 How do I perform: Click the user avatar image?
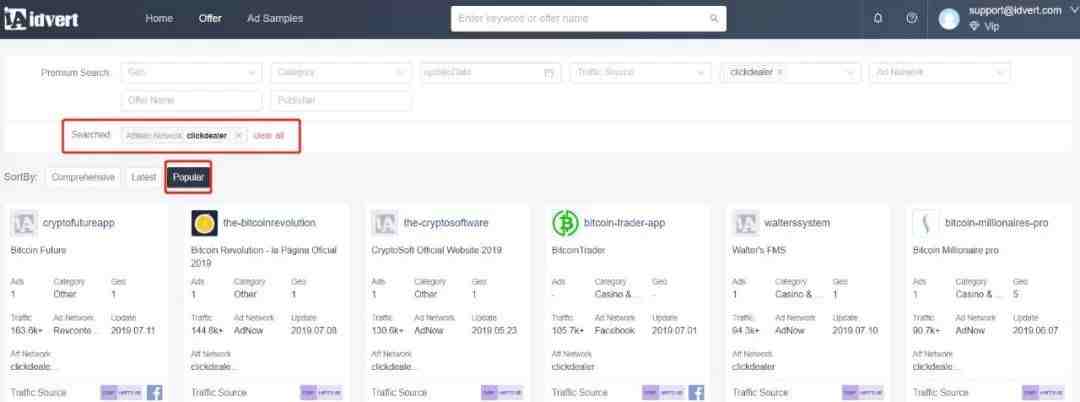point(949,19)
